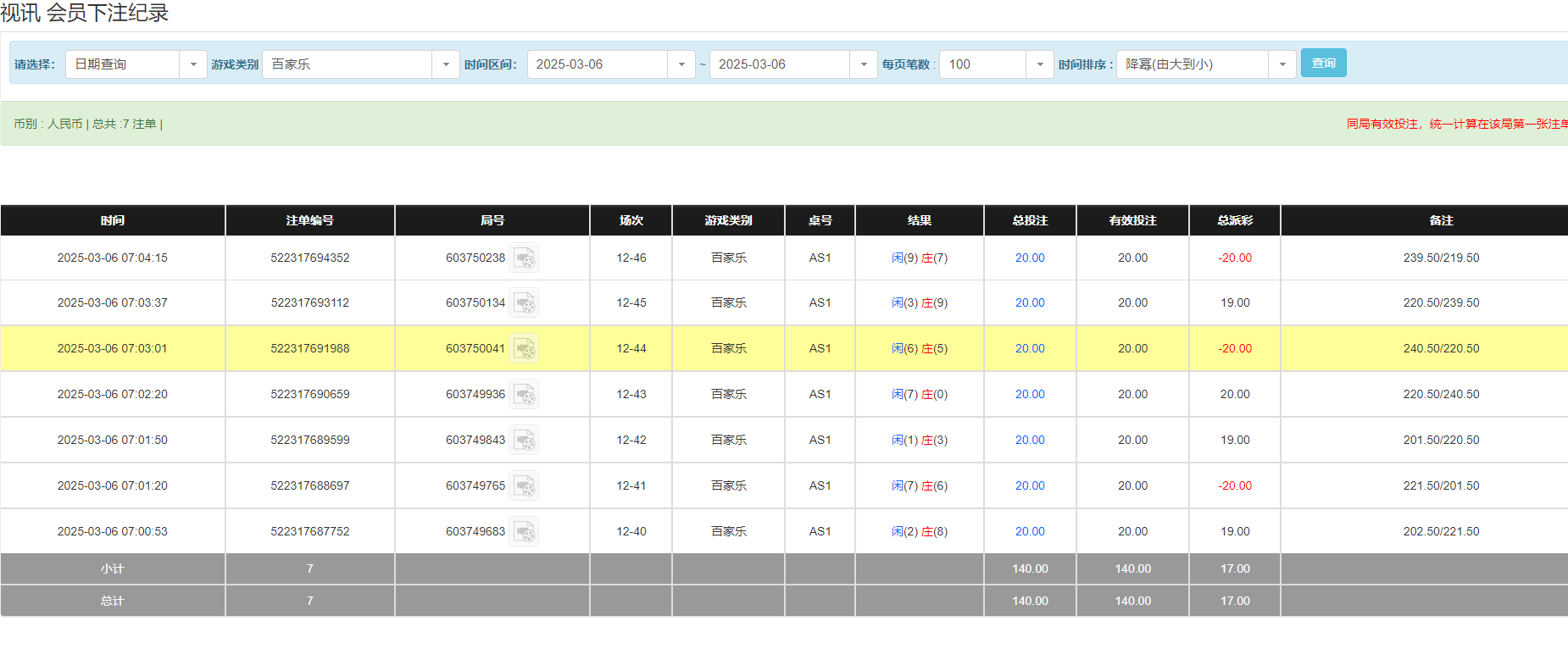This screenshot has height=671, width=1568.
Task: Open the 每页笔数 dropdown showing 100
Action: pos(1039,64)
